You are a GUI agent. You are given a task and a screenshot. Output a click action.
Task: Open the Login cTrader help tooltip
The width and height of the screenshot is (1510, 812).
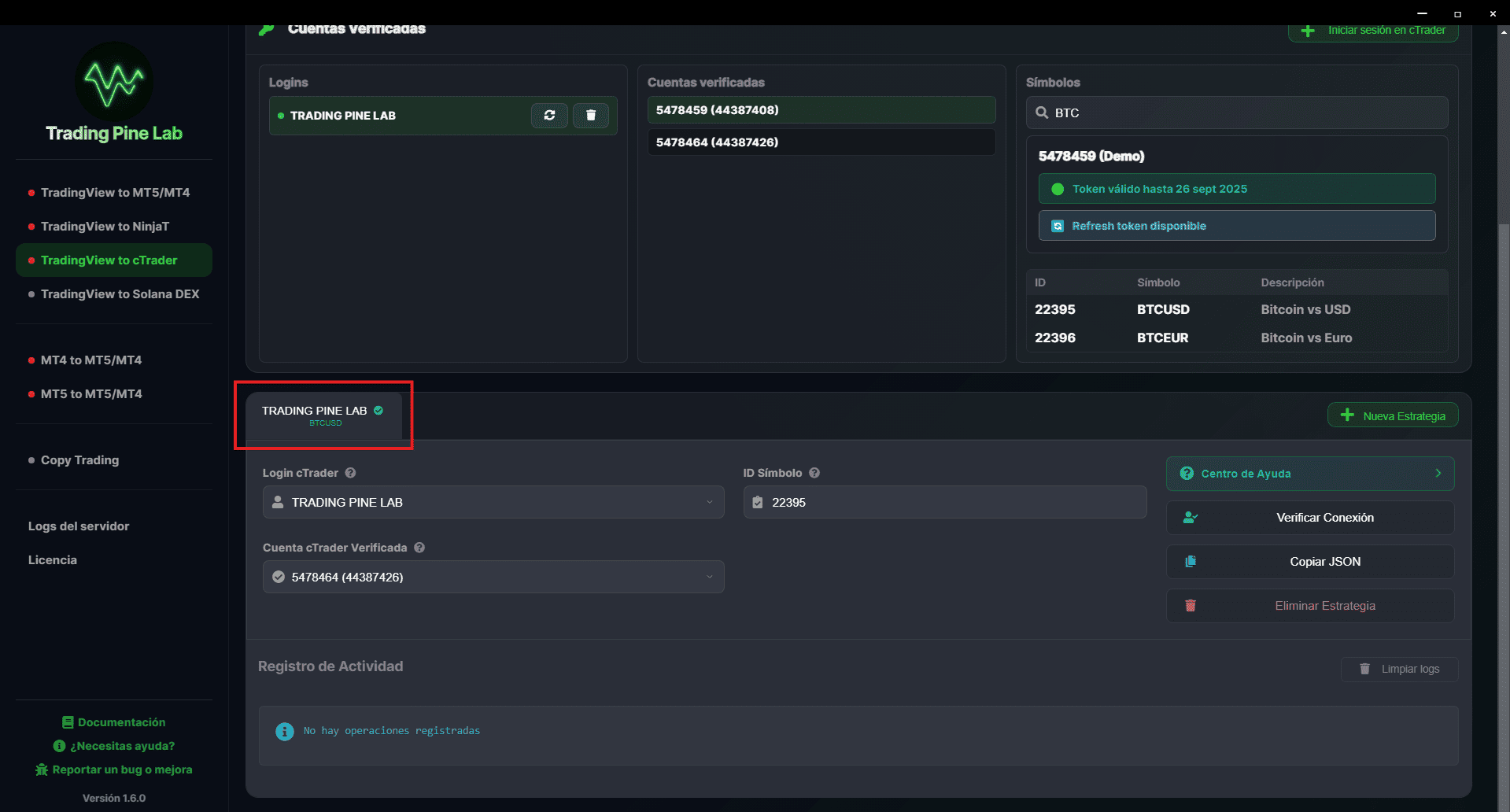350,473
